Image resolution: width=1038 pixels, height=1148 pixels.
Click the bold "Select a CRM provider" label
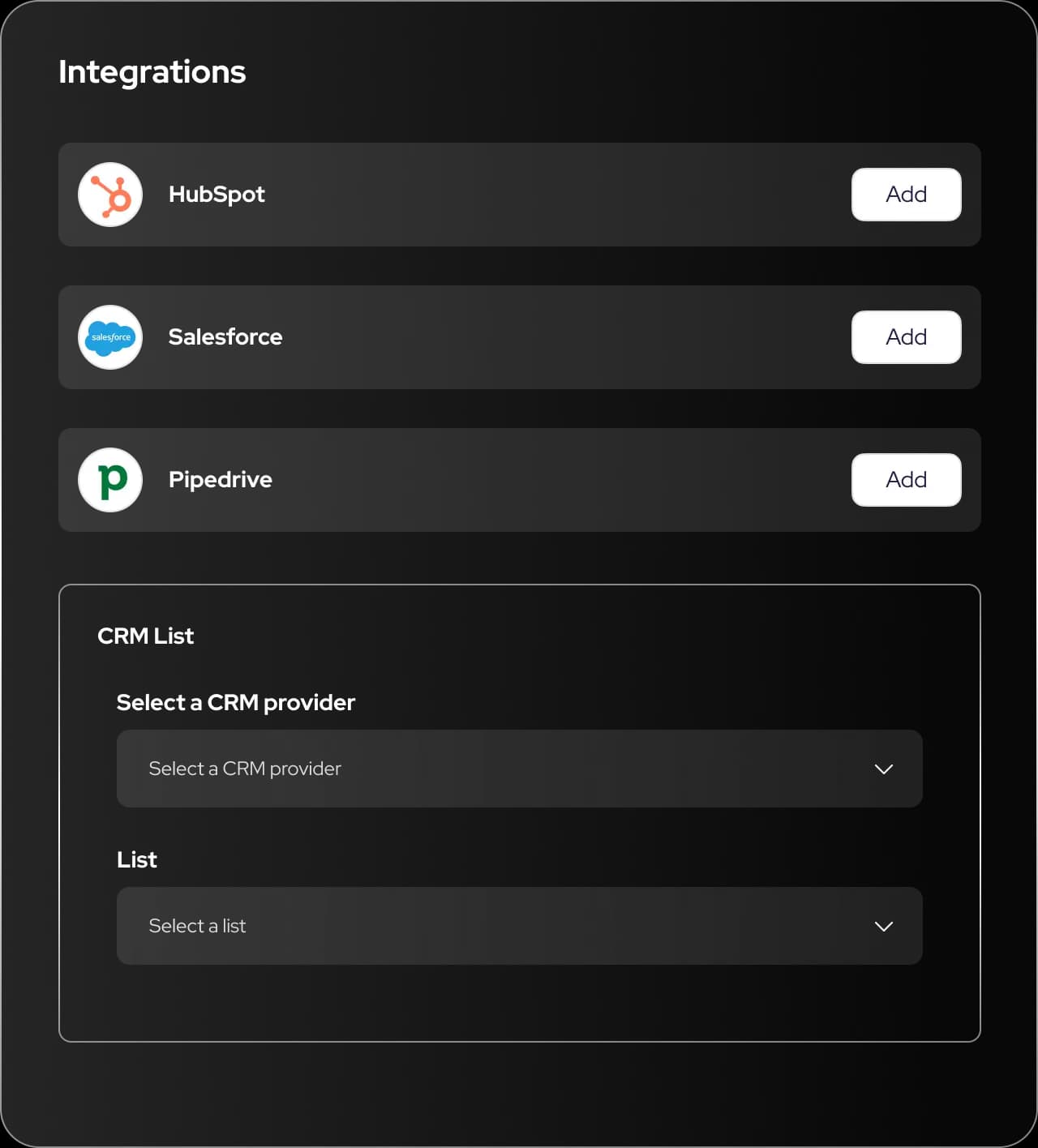[x=236, y=702]
